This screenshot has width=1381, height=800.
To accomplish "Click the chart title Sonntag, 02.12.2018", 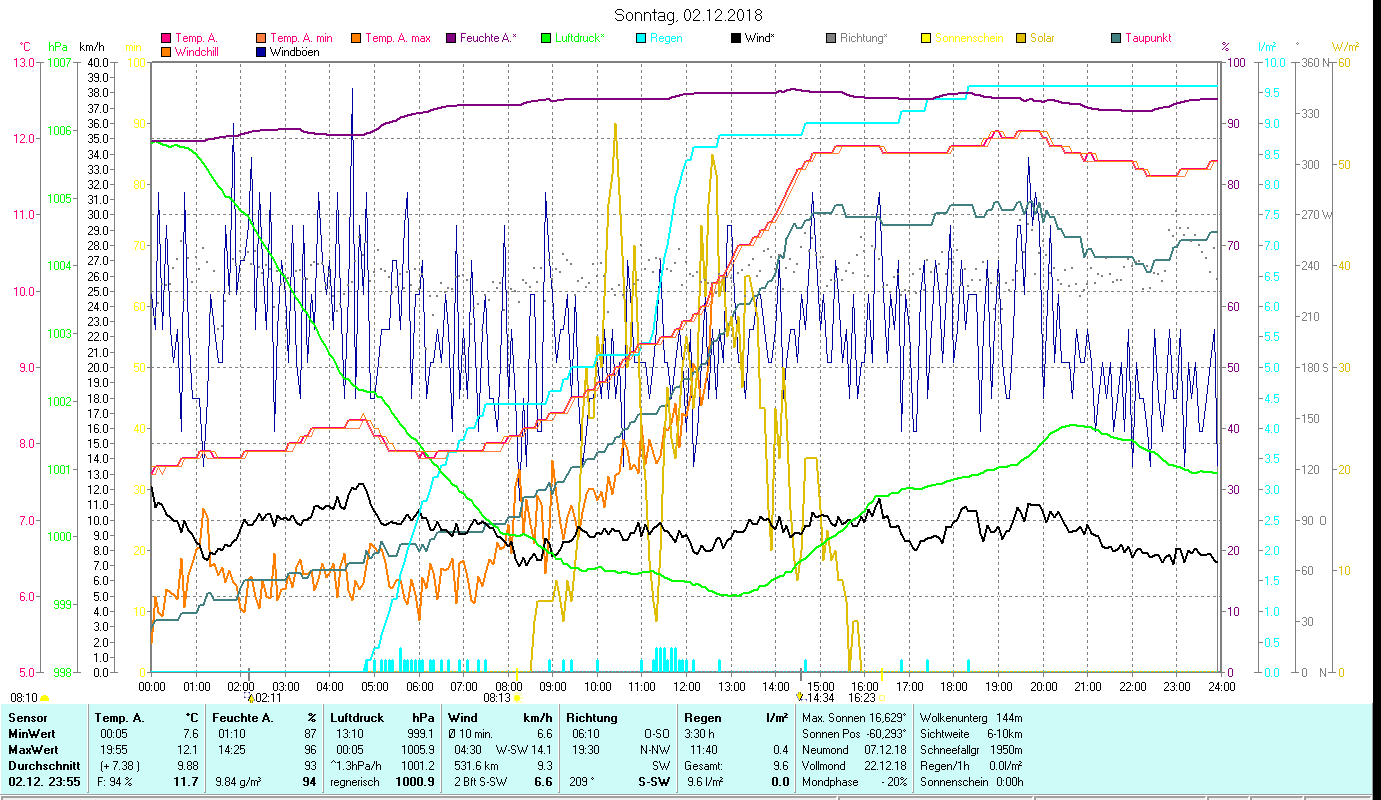I will pos(688,15).
